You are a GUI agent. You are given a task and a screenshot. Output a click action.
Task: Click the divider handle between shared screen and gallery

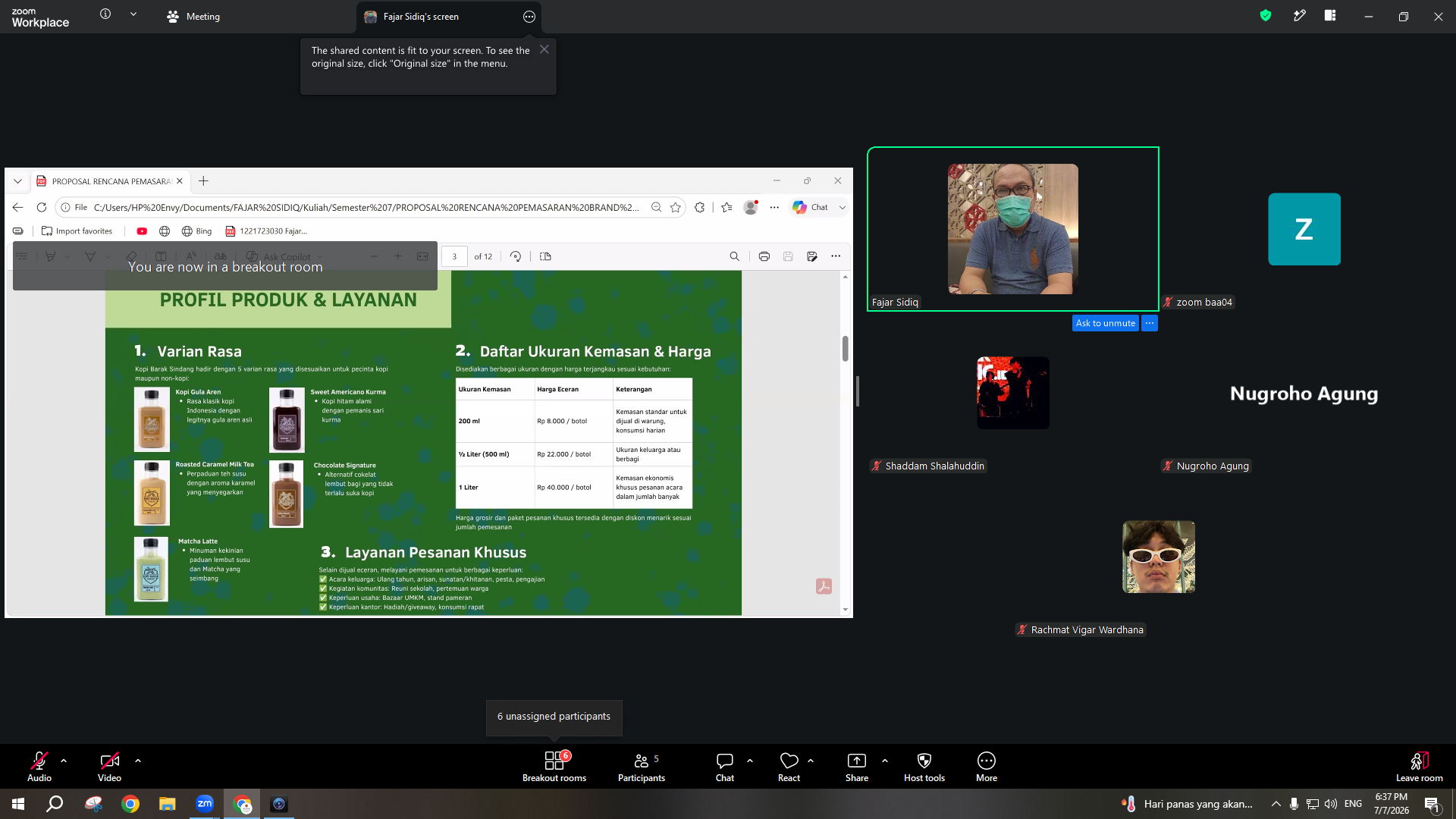pos(858,391)
